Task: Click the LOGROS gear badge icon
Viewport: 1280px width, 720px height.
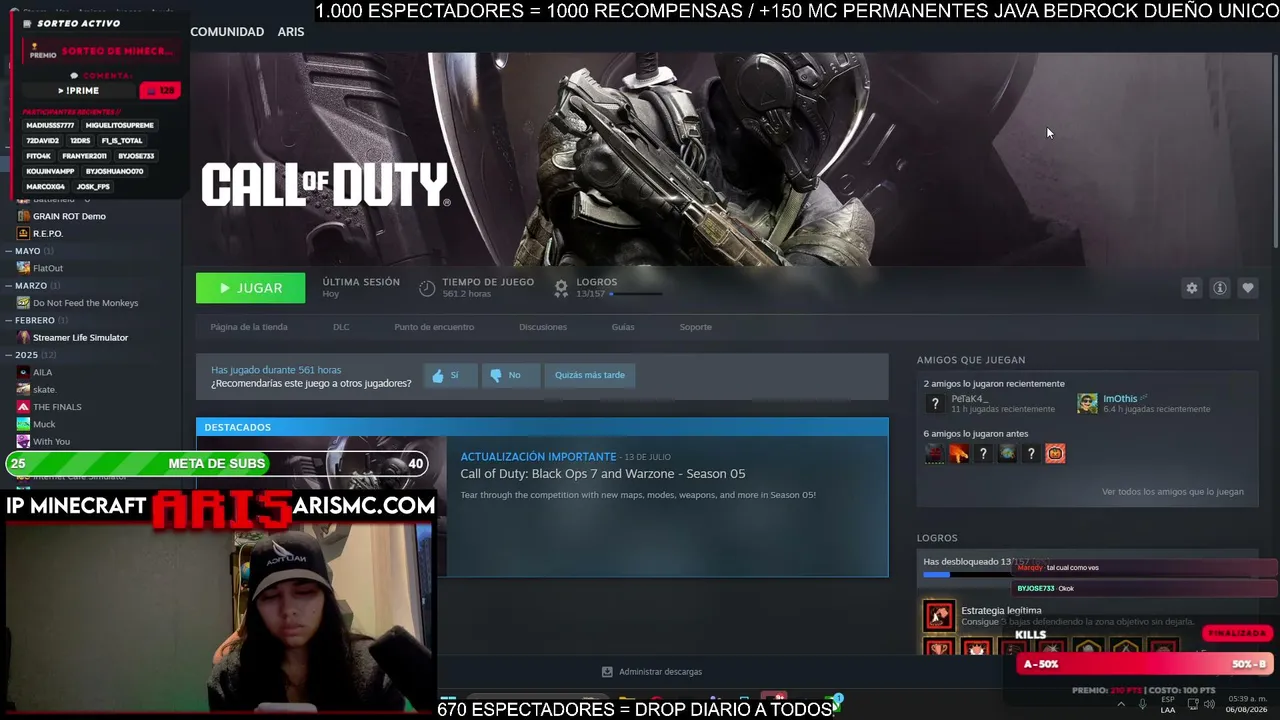Action: tap(561, 288)
